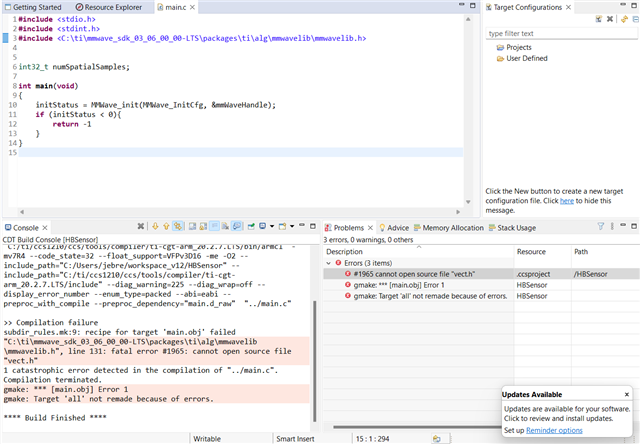The height and width of the screenshot is (444, 640).
Task: Click line 3 marker in editor margin
Action: [5, 38]
